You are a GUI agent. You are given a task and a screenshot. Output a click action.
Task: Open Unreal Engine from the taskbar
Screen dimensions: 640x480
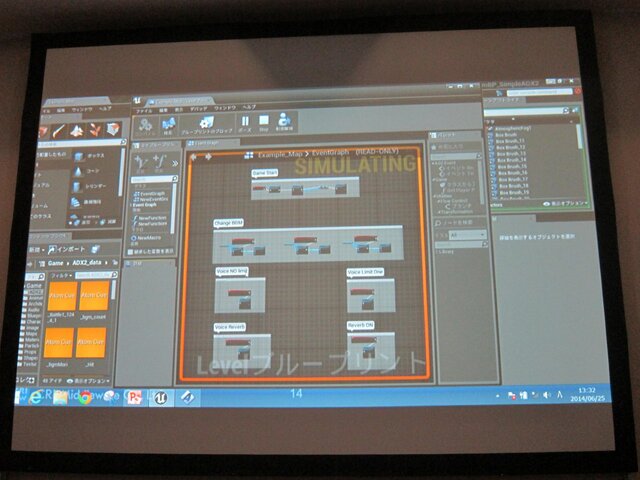[x=161, y=398]
